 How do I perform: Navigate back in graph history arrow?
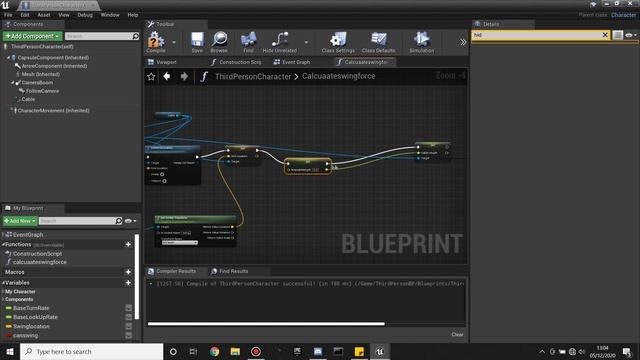click(x=167, y=76)
